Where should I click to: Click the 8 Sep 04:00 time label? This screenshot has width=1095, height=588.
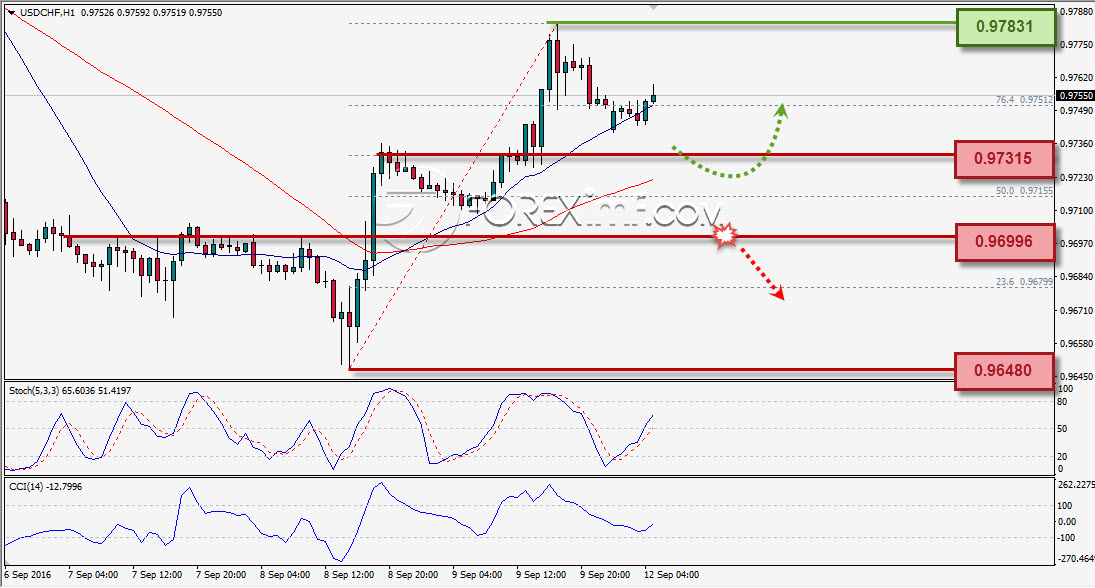(285, 575)
